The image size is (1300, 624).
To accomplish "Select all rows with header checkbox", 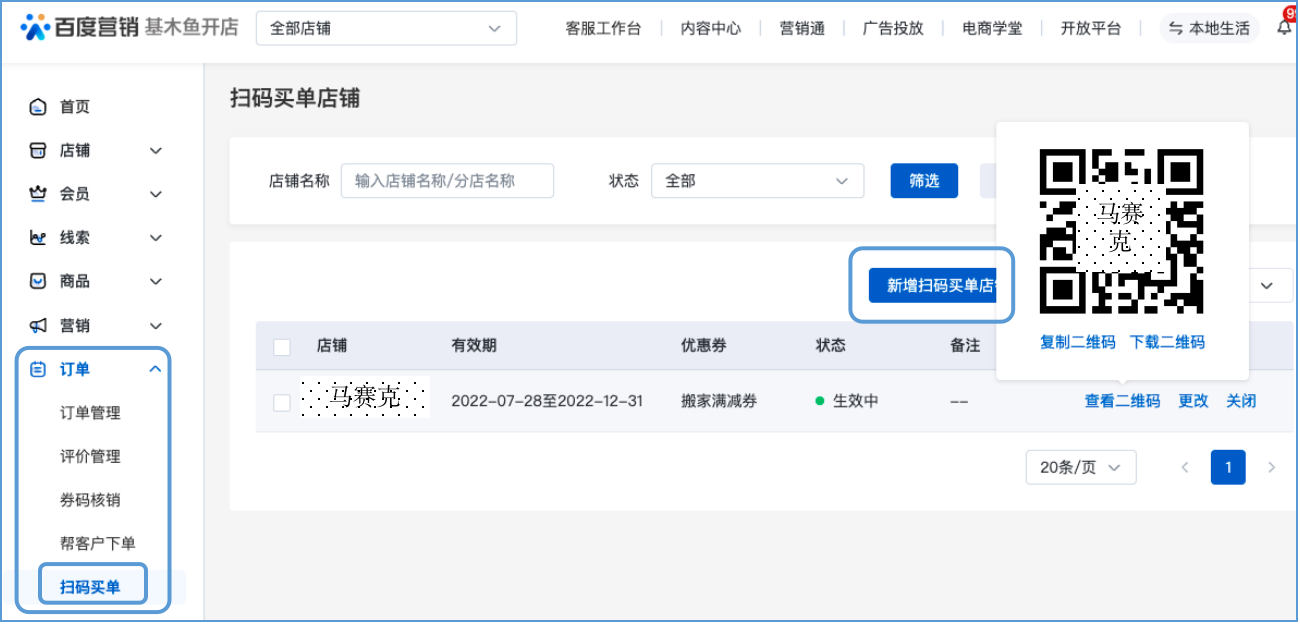I will pos(282,346).
